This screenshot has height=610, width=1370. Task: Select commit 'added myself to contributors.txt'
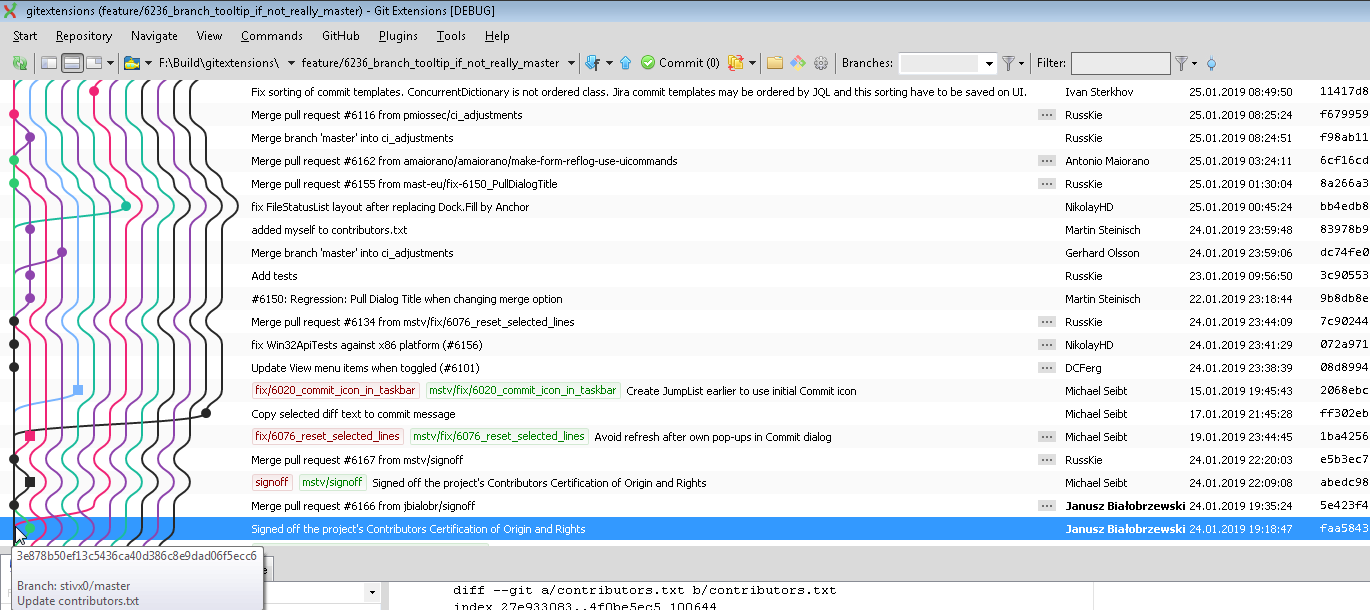click(329, 230)
